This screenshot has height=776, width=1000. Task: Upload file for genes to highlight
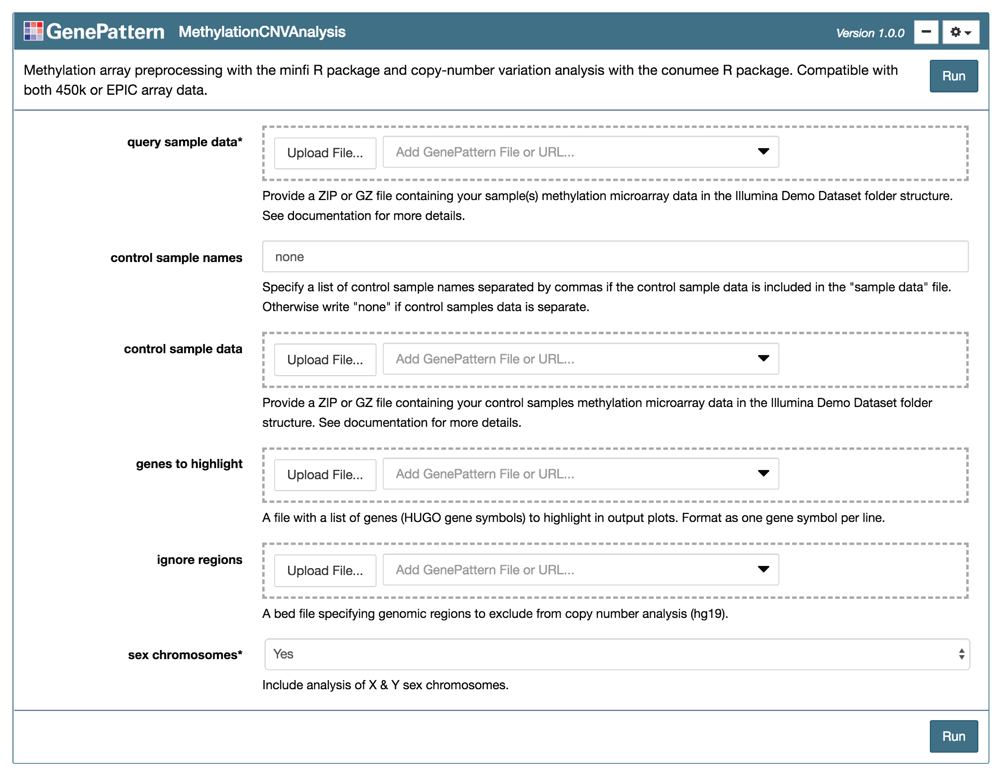pos(325,474)
